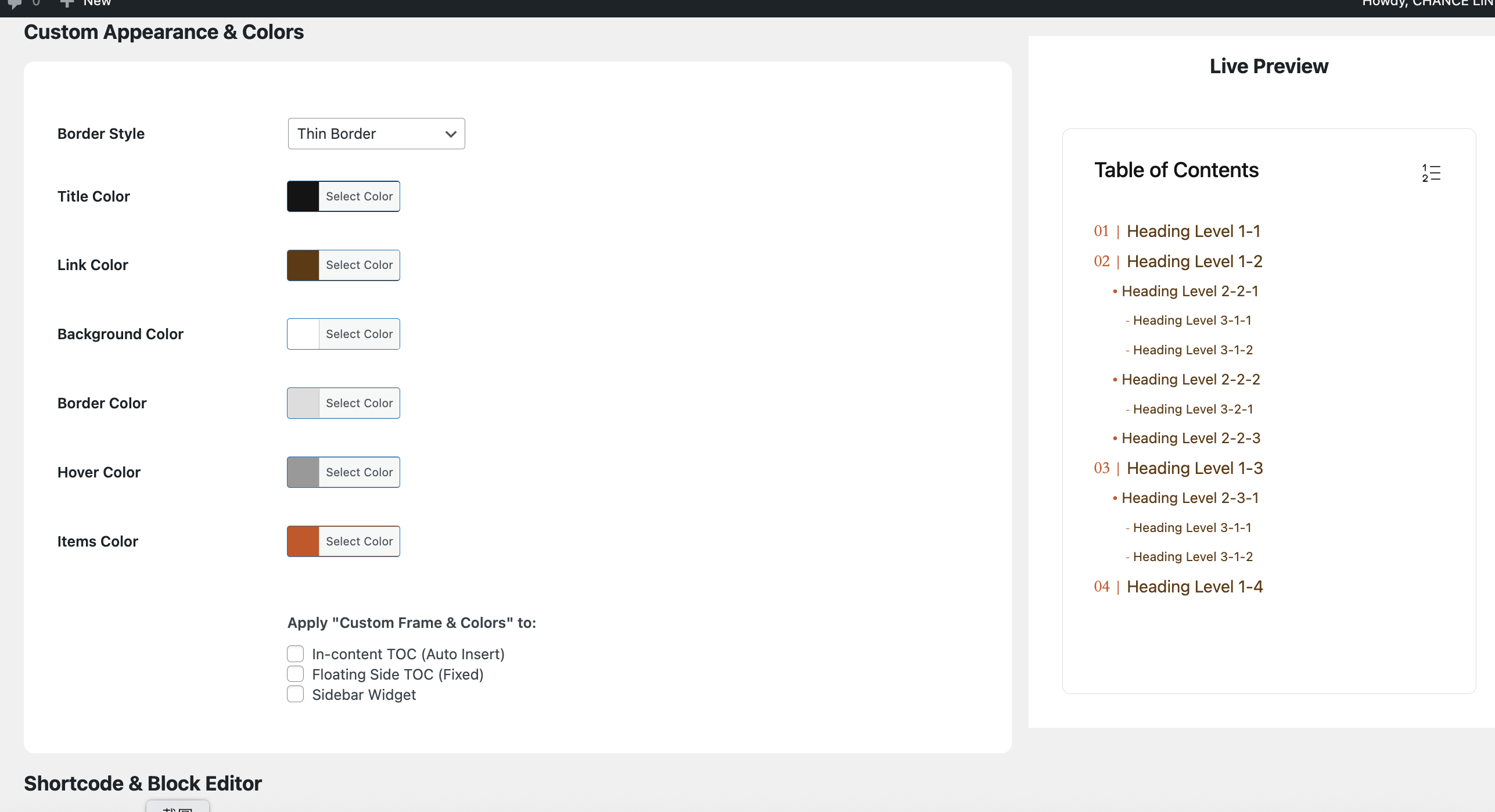
Task: Enable the Floating Side TOC (Fixed) checkbox
Action: coord(295,674)
